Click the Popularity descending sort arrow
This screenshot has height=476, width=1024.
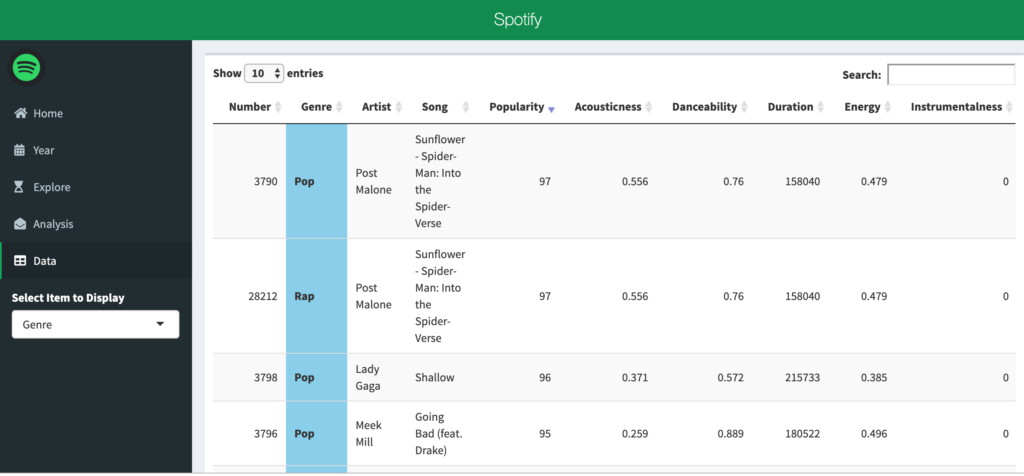click(551, 108)
